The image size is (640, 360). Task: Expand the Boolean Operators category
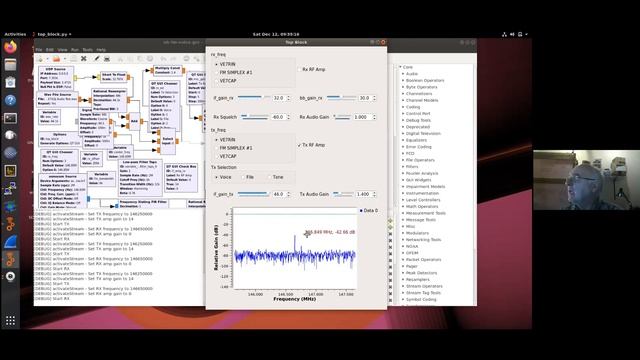pos(403,80)
